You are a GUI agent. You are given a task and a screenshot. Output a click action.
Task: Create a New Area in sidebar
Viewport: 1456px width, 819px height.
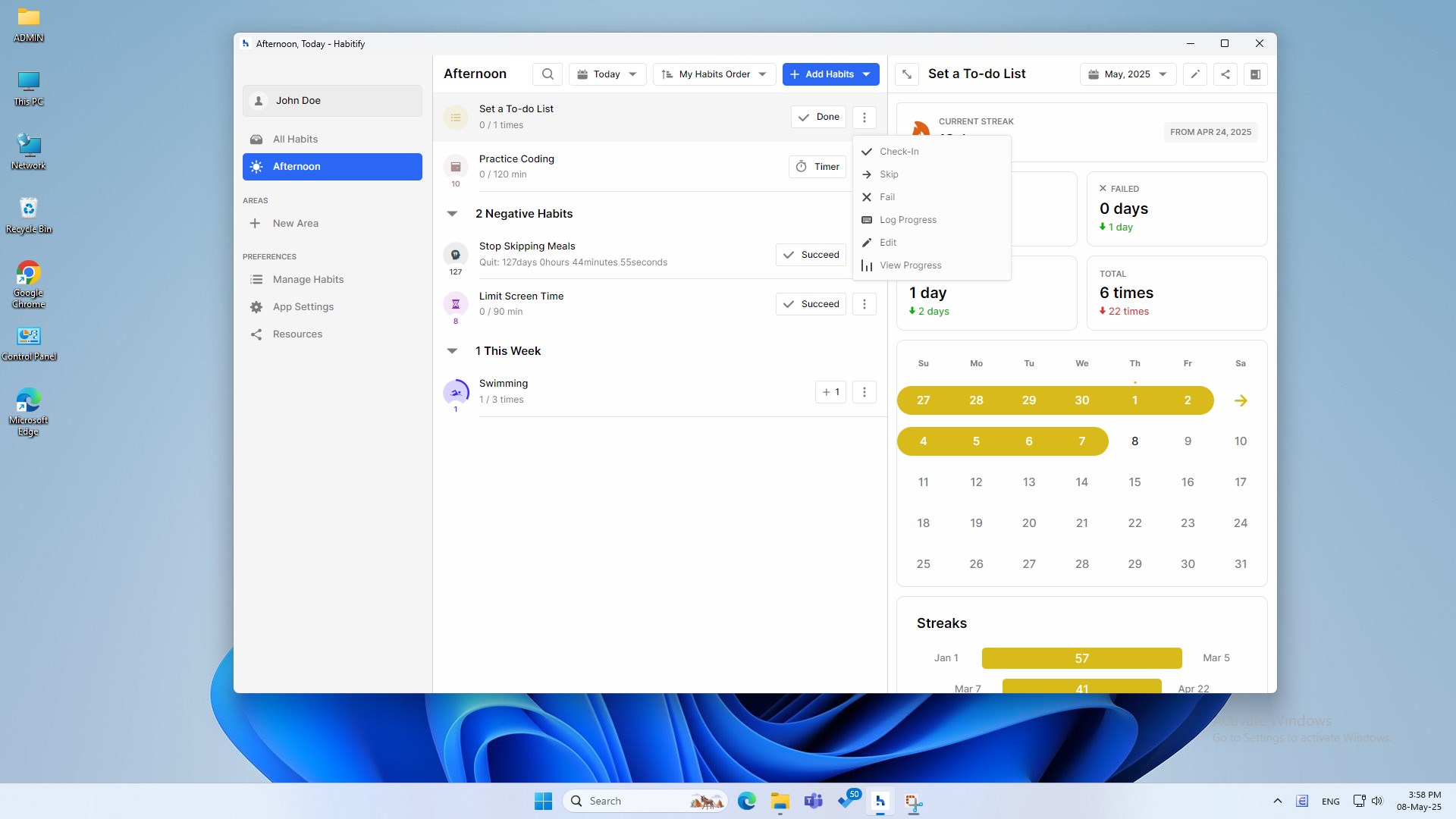332,224
